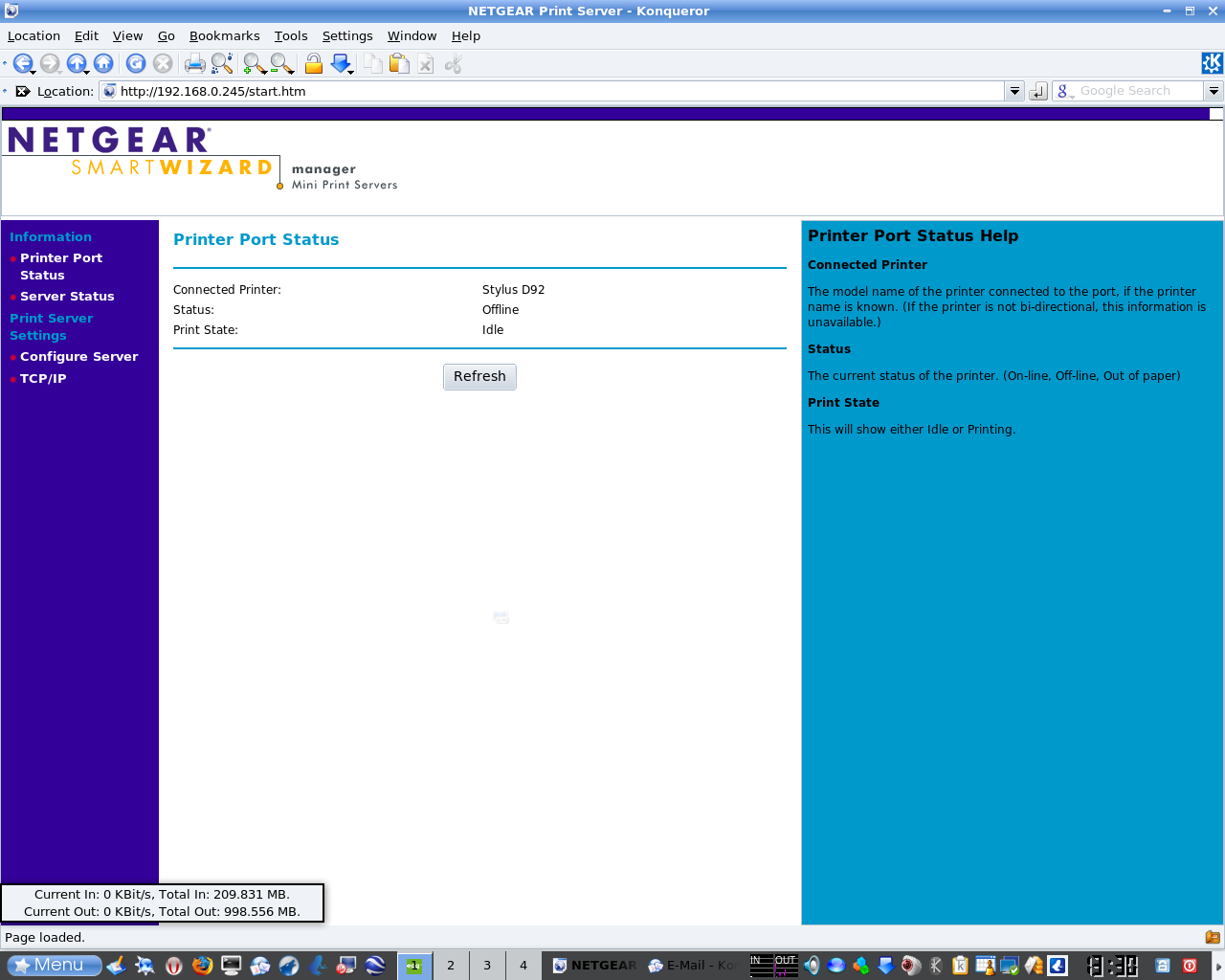Click the Go button beside the location field
1225x980 pixels.
coord(1038,92)
